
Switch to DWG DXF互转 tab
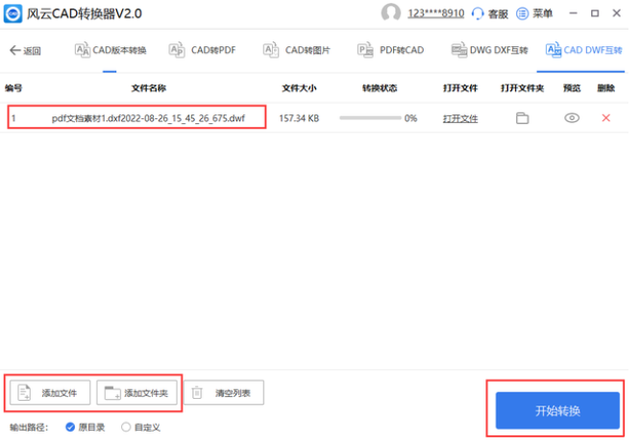489,50
